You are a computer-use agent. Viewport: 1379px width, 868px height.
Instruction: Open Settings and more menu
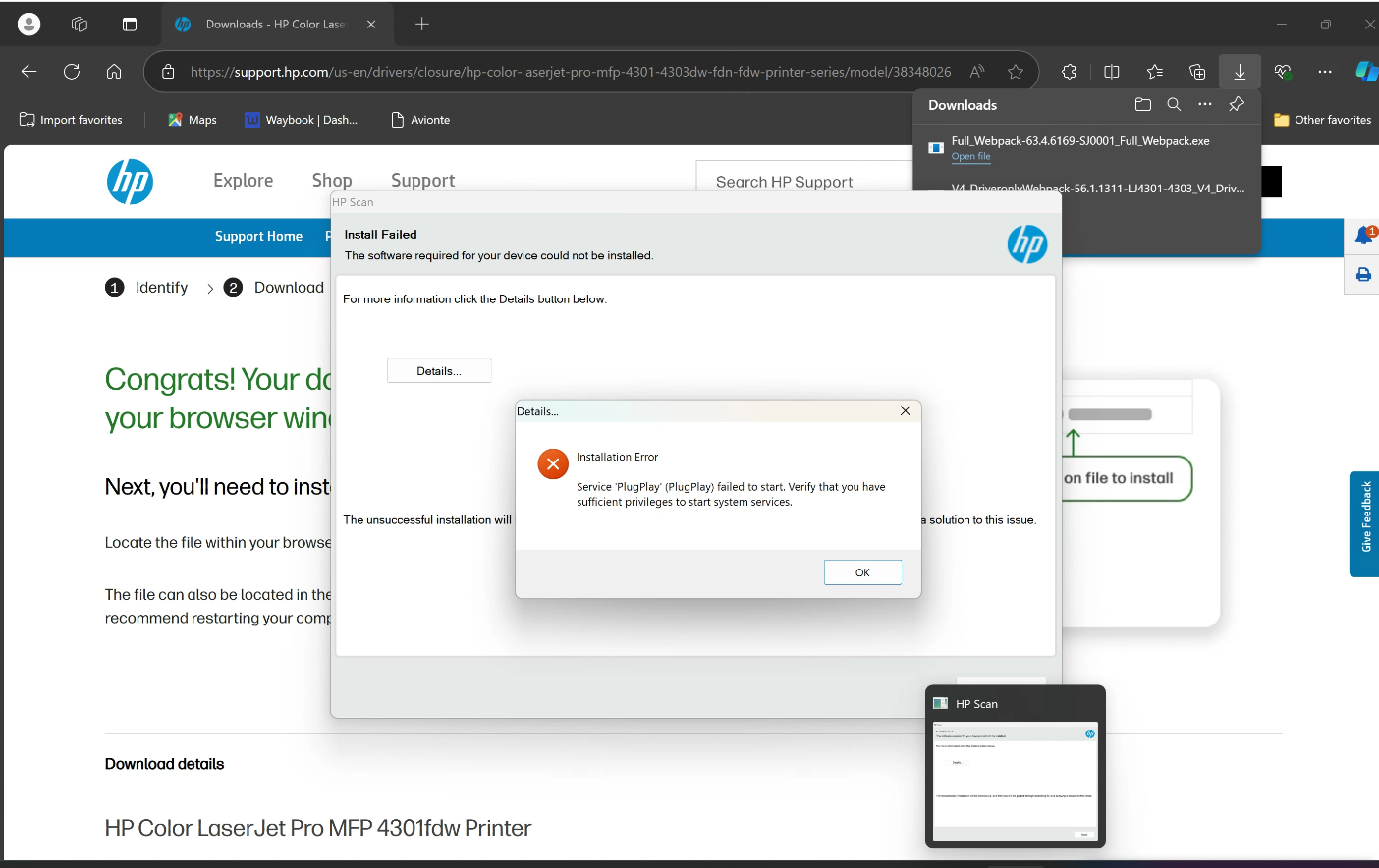(1324, 71)
